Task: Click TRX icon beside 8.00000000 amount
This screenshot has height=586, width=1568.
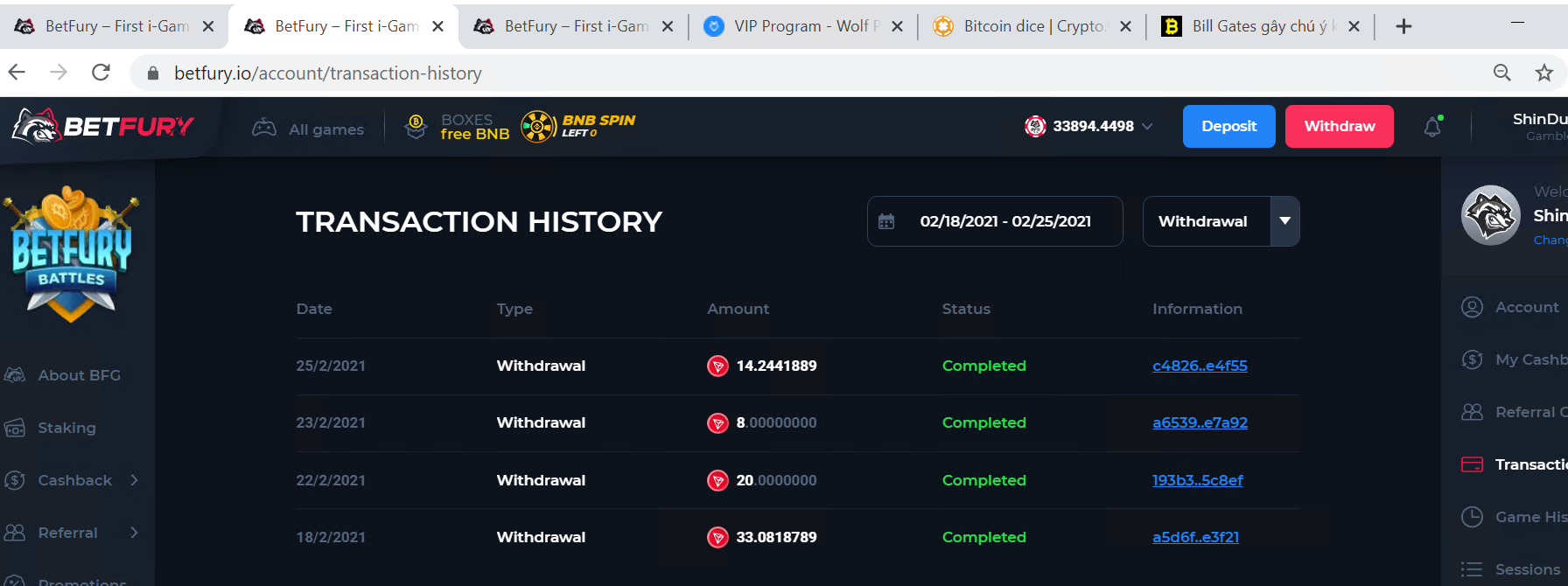Action: (717, 423)
